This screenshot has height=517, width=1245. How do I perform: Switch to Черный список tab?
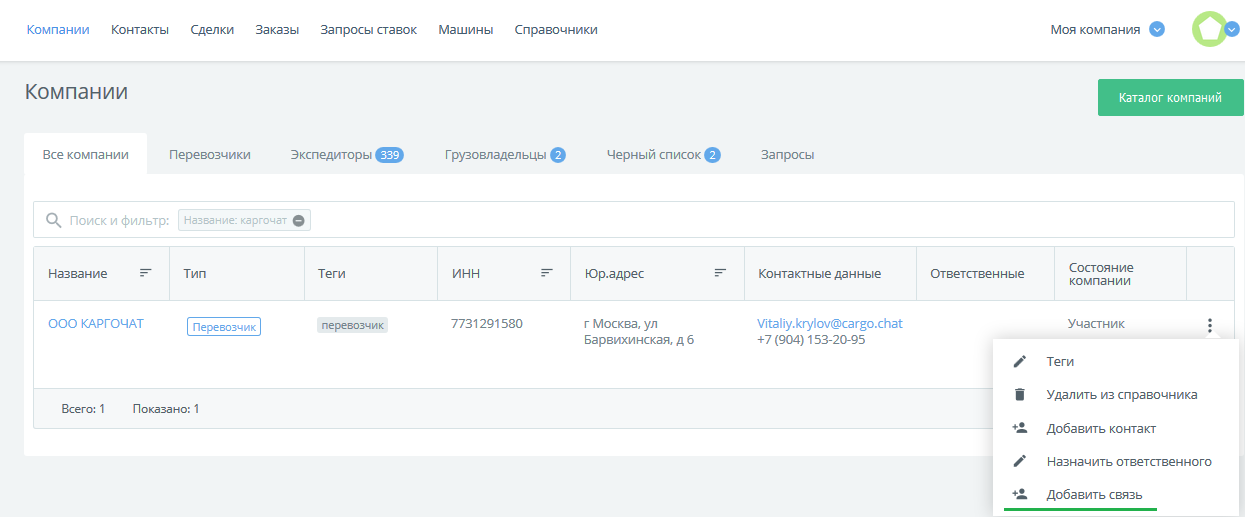663,154
